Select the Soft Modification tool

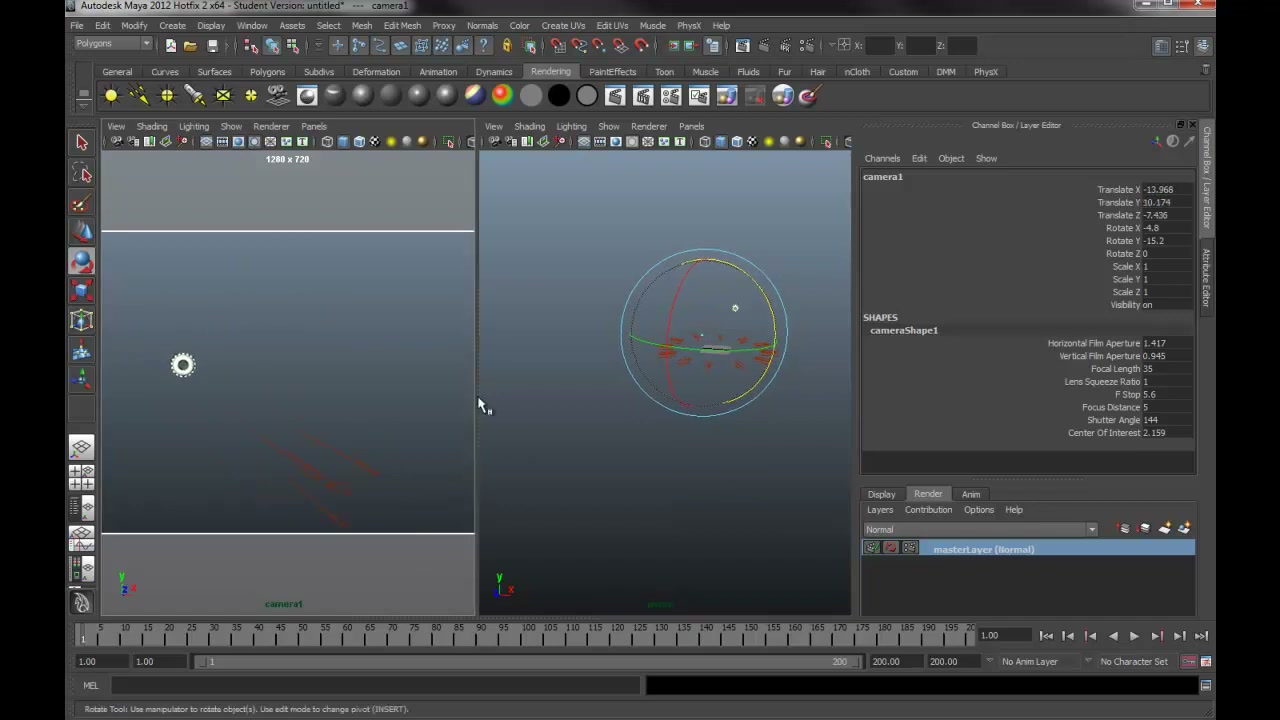(82, 350)
